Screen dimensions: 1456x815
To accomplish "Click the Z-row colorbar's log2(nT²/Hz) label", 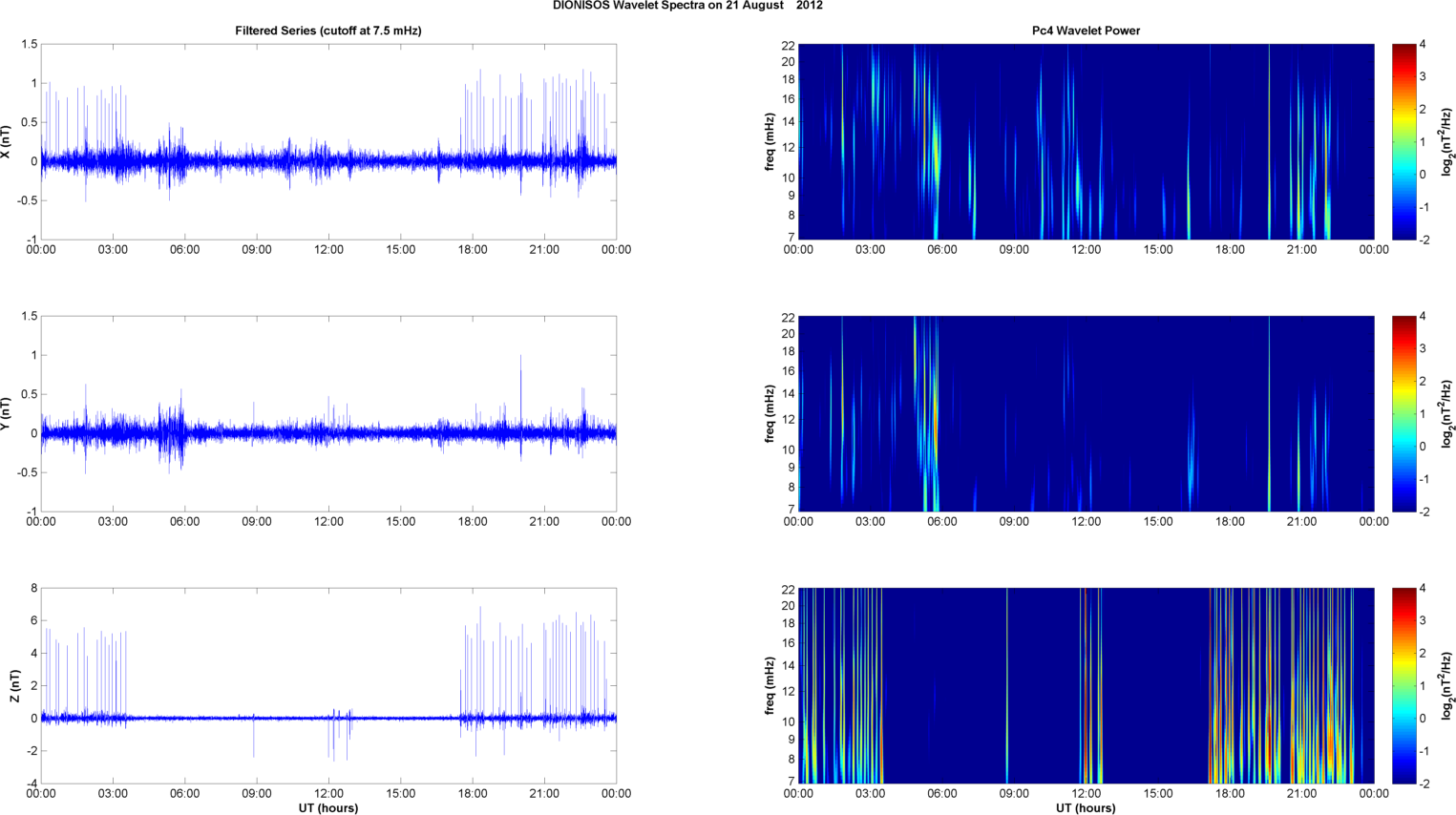I will pos(1446,686).
